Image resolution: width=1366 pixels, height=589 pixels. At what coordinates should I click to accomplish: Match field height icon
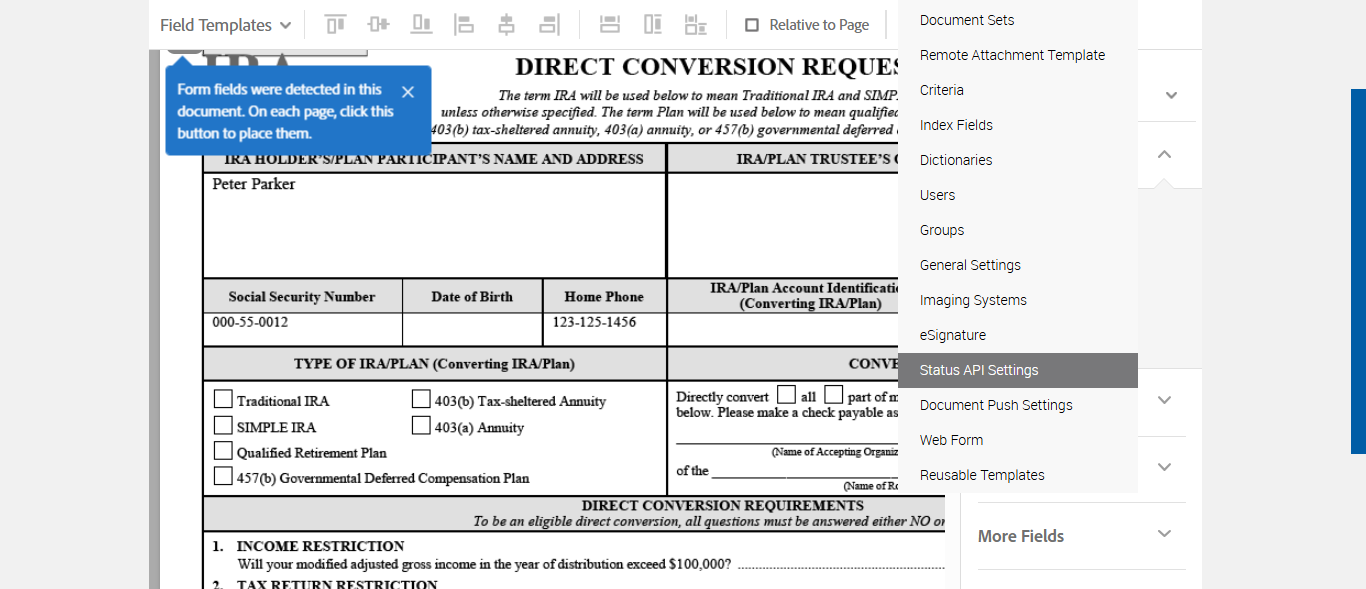tap(653, 25)
